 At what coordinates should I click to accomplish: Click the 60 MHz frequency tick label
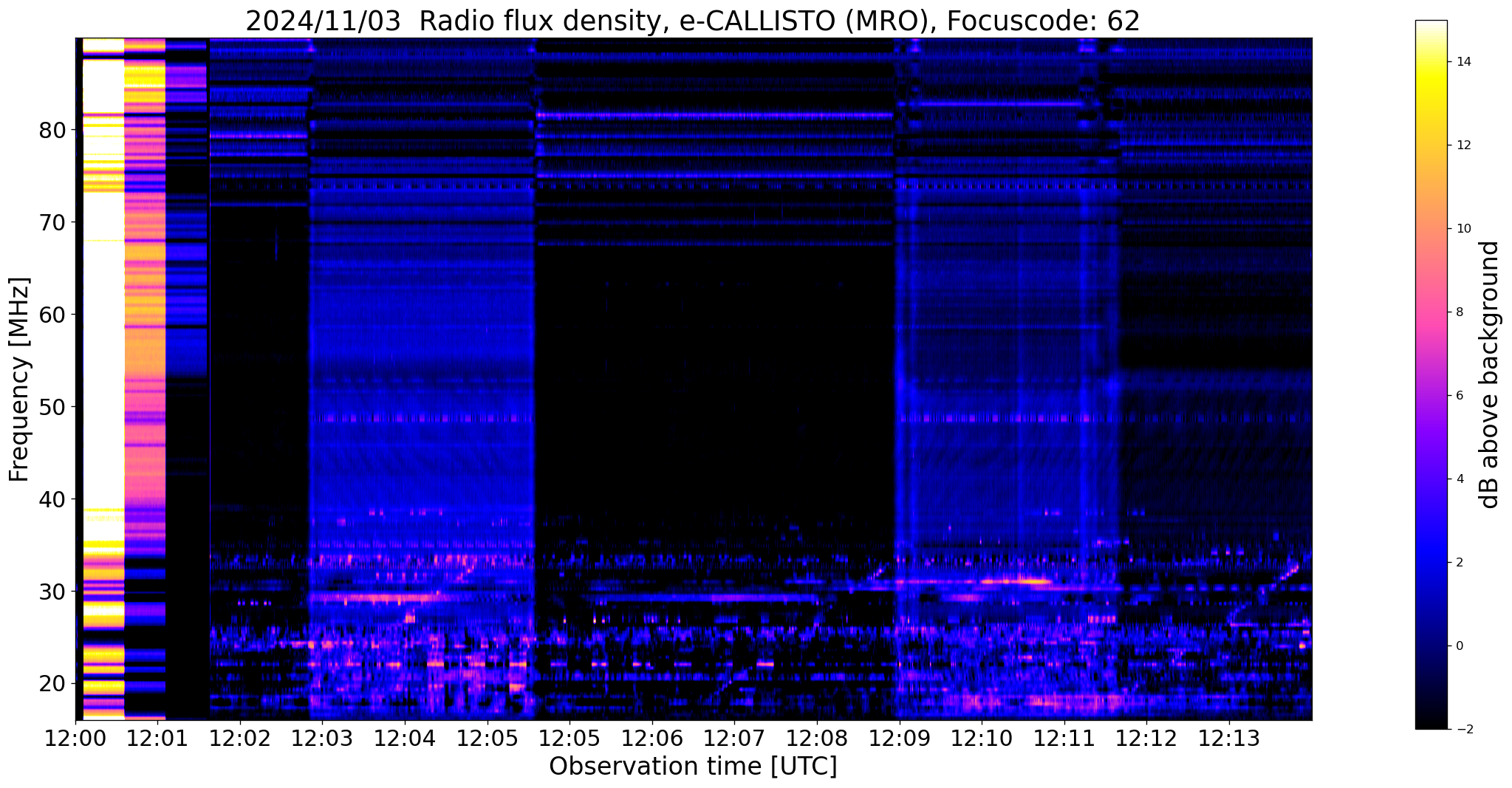(52, 315)
